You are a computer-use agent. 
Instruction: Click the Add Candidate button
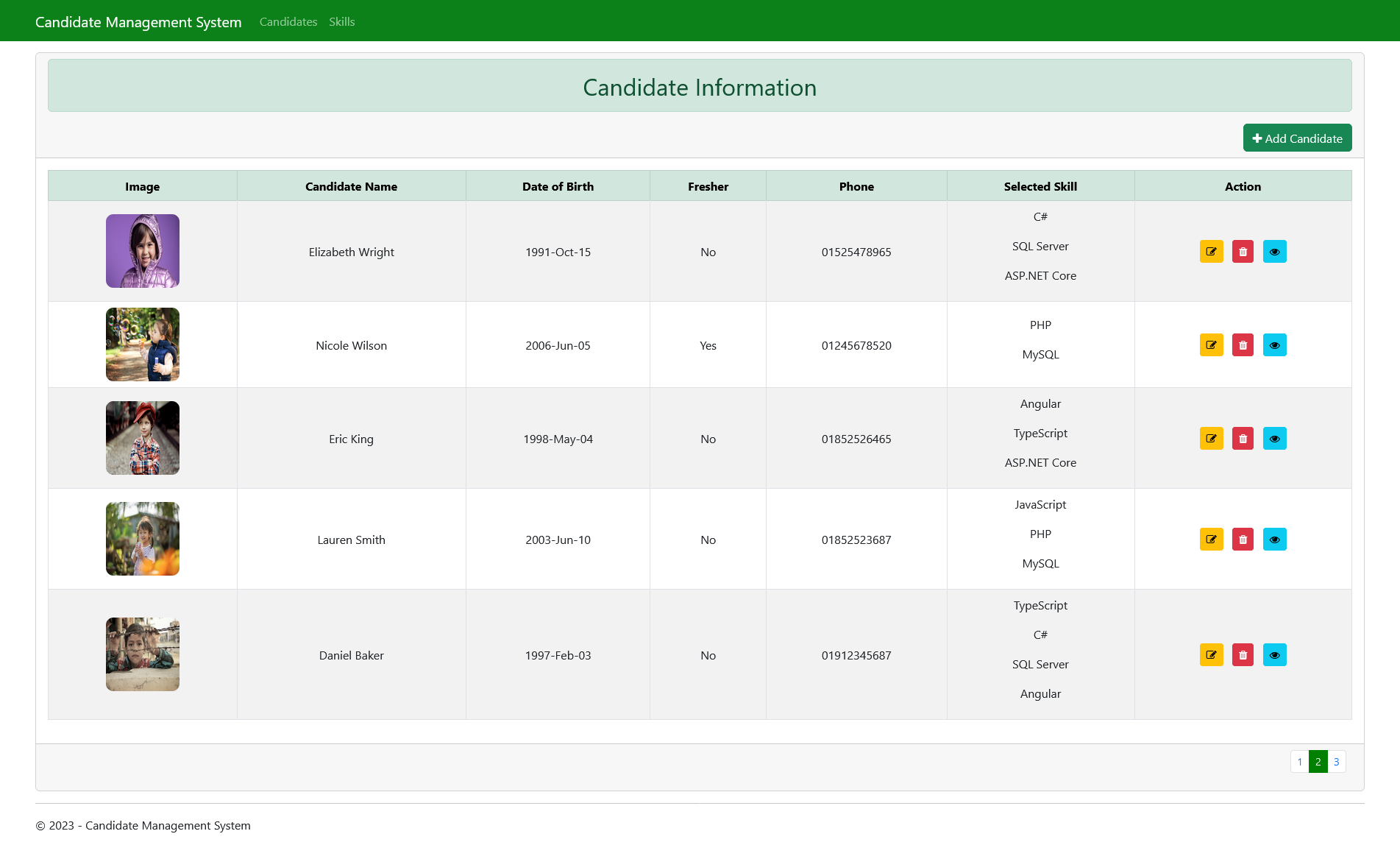(1297, 138)
